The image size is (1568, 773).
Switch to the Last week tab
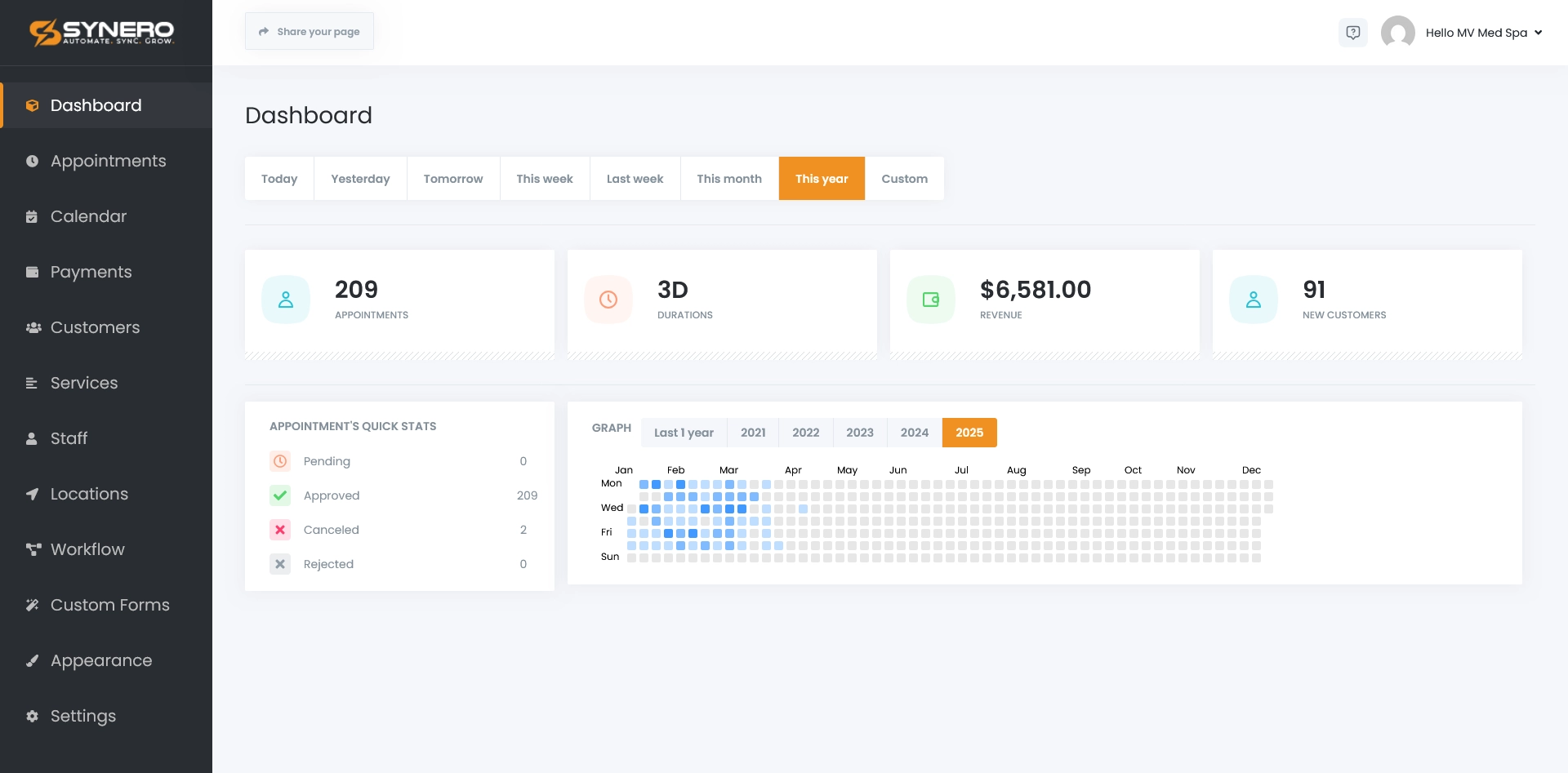pyautogui.click(x=635, y=179)
